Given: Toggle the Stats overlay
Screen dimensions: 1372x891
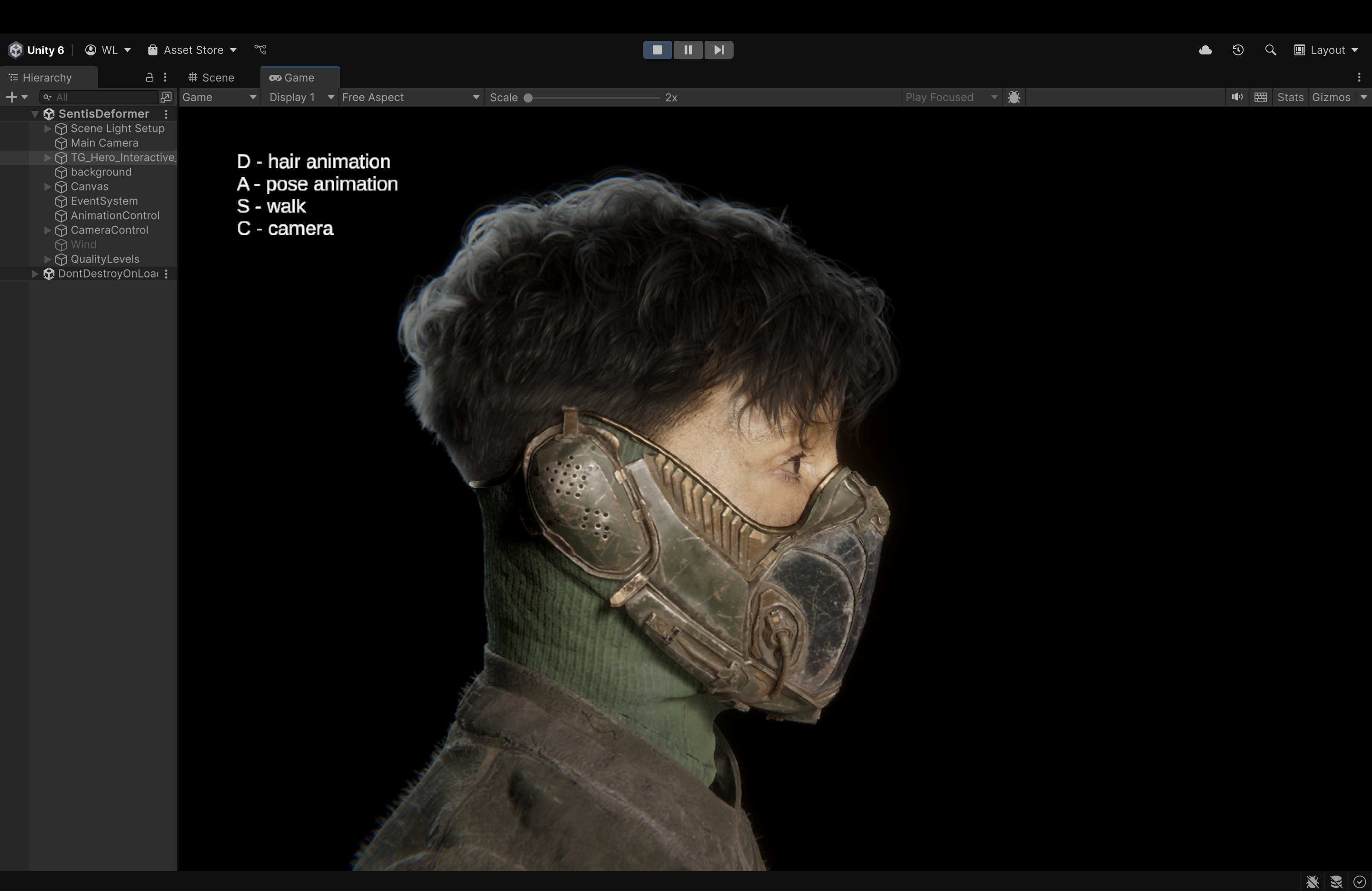Looking at the screenshot, I should coord(1290,98).
